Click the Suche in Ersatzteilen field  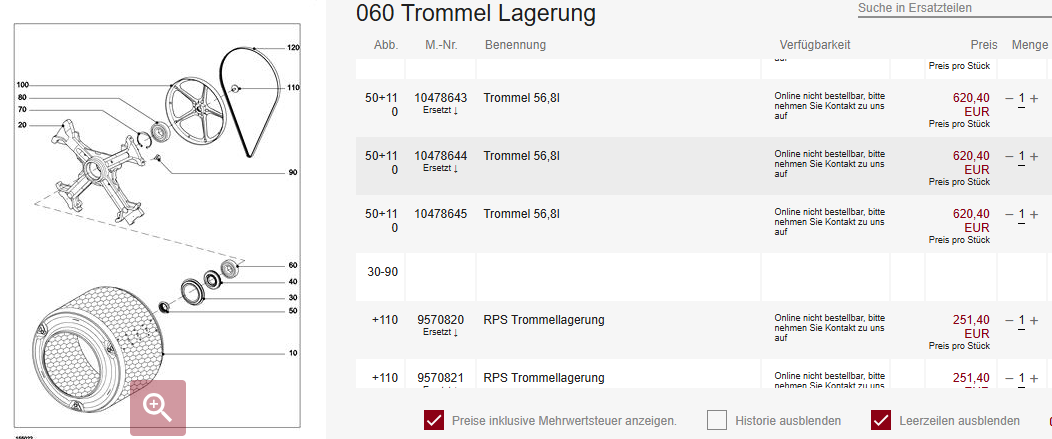[x=954, y=9]
